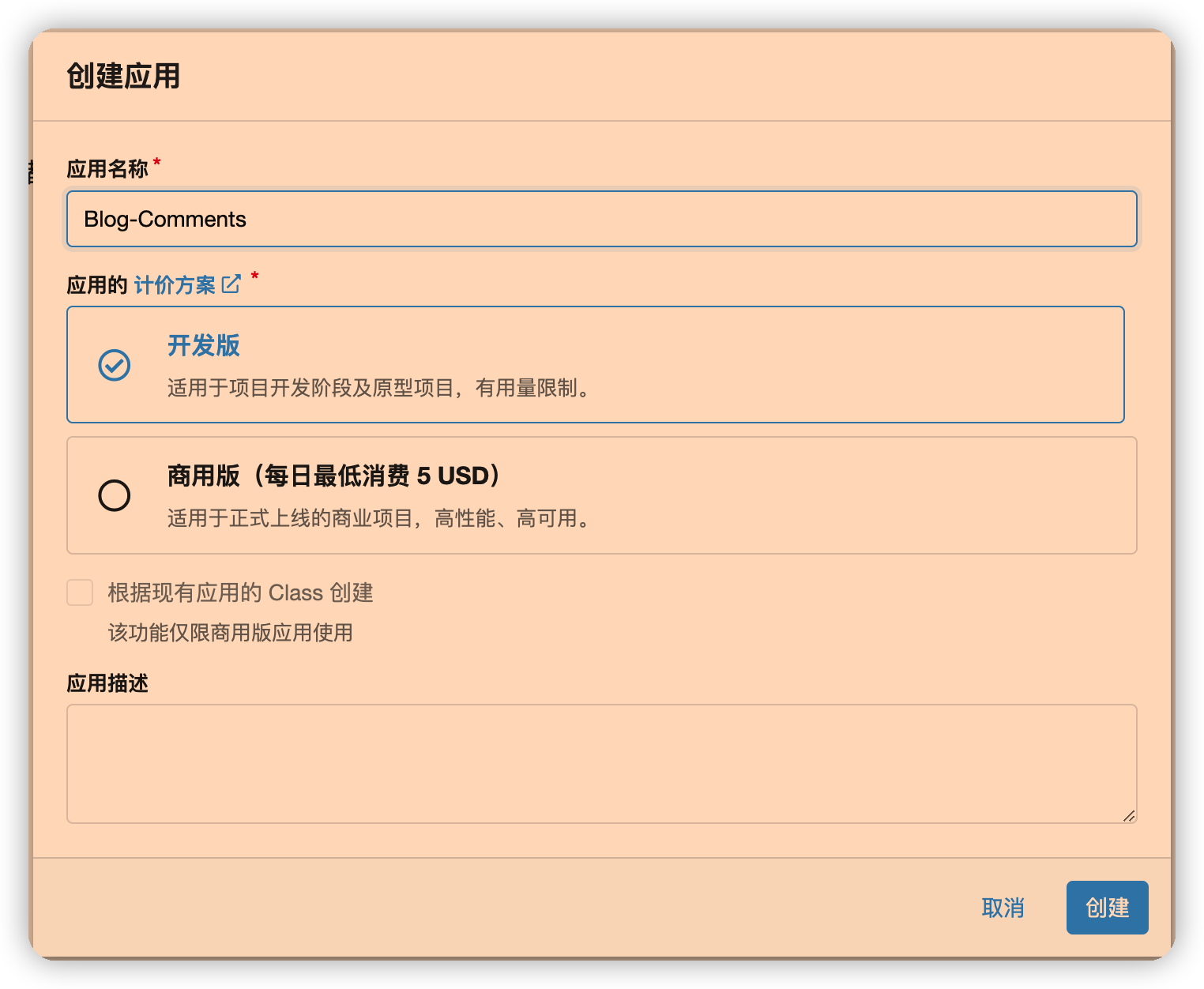Click the 该功能仅限商用版应用使用 hint text
This screenshot has height=989, width=1204.
click(230, 633)
